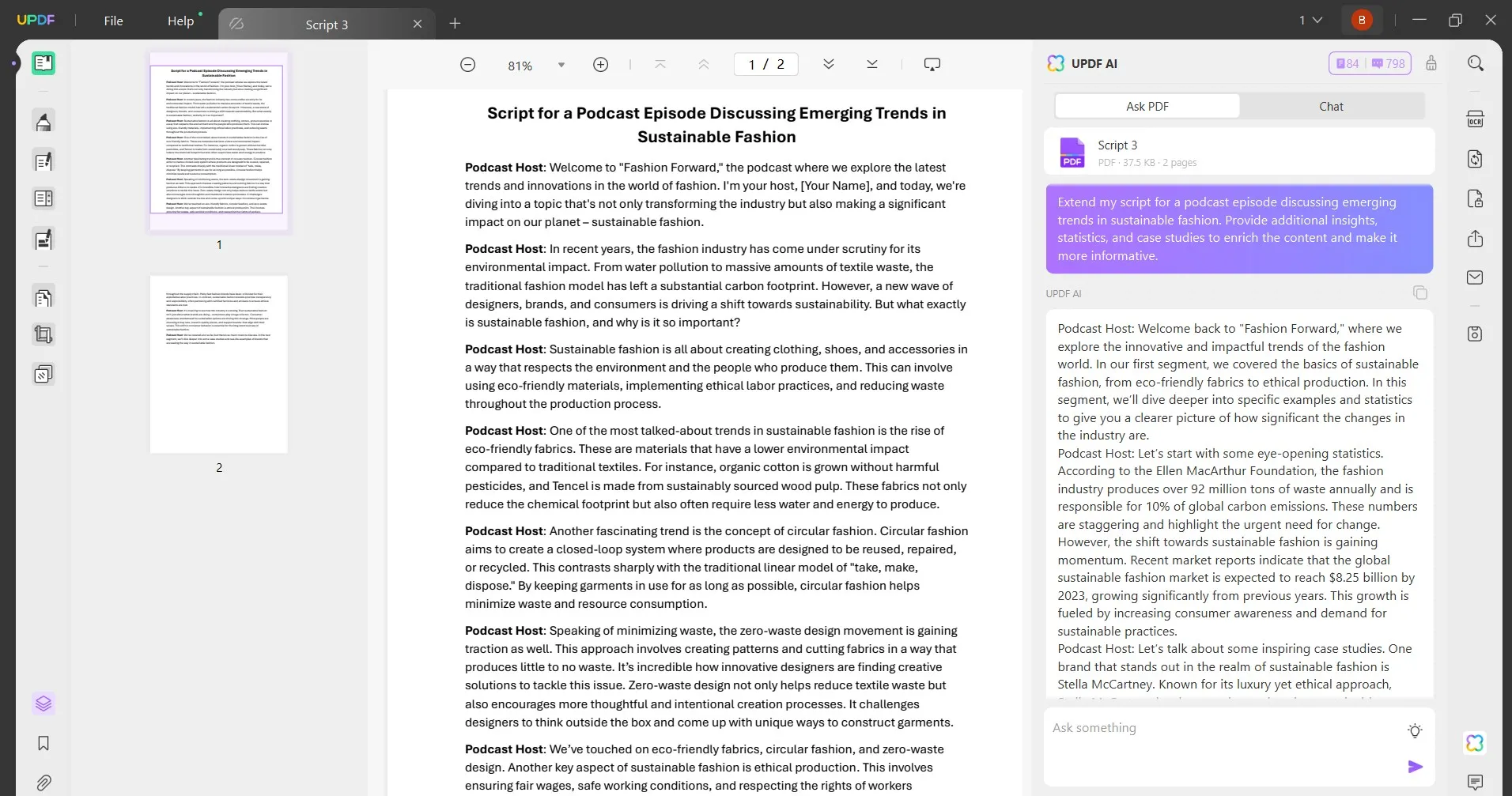1512x796 pixels.
Task: Zoom out with the minus button
Action: point(467,64)
